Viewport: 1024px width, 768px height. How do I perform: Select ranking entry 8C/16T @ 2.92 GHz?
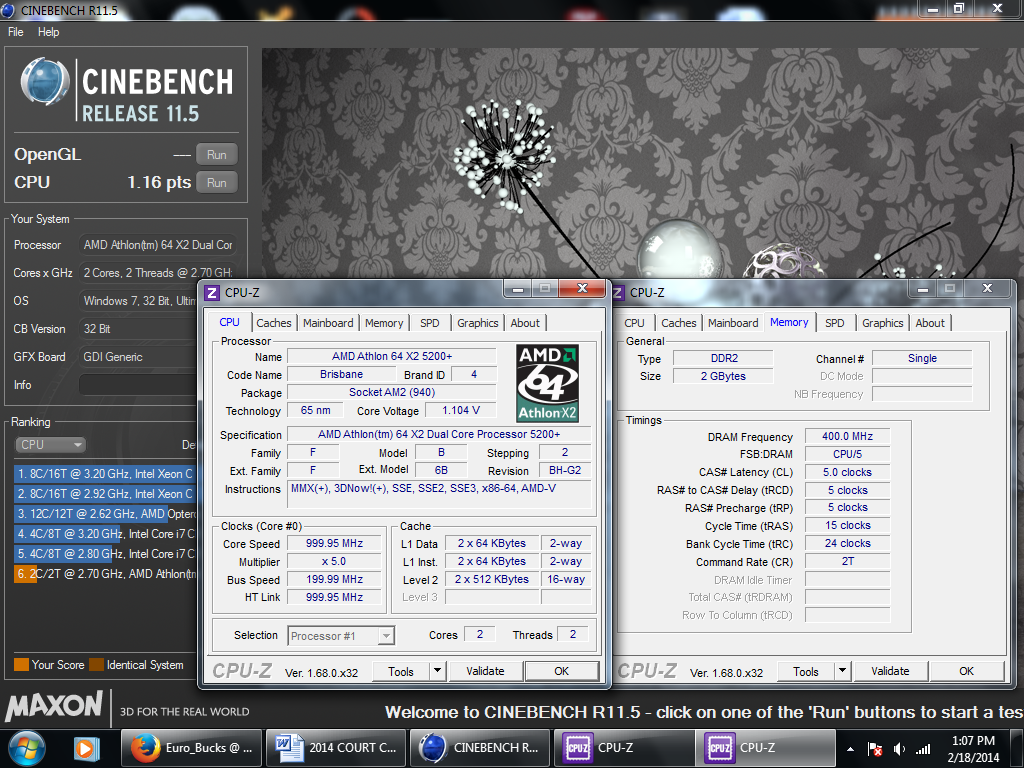104,494
